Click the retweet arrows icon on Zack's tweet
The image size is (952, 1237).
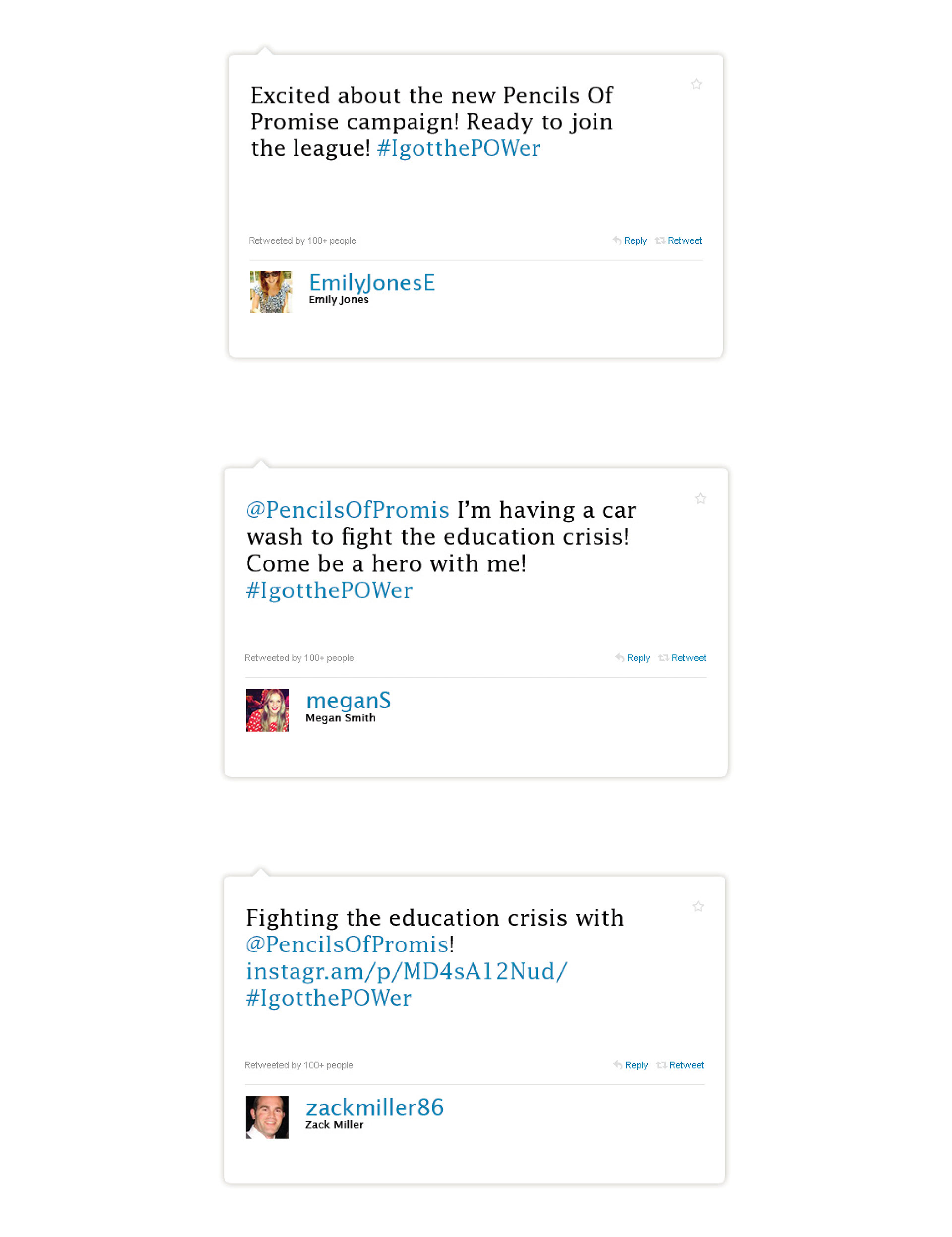(x=661, y=1065)
